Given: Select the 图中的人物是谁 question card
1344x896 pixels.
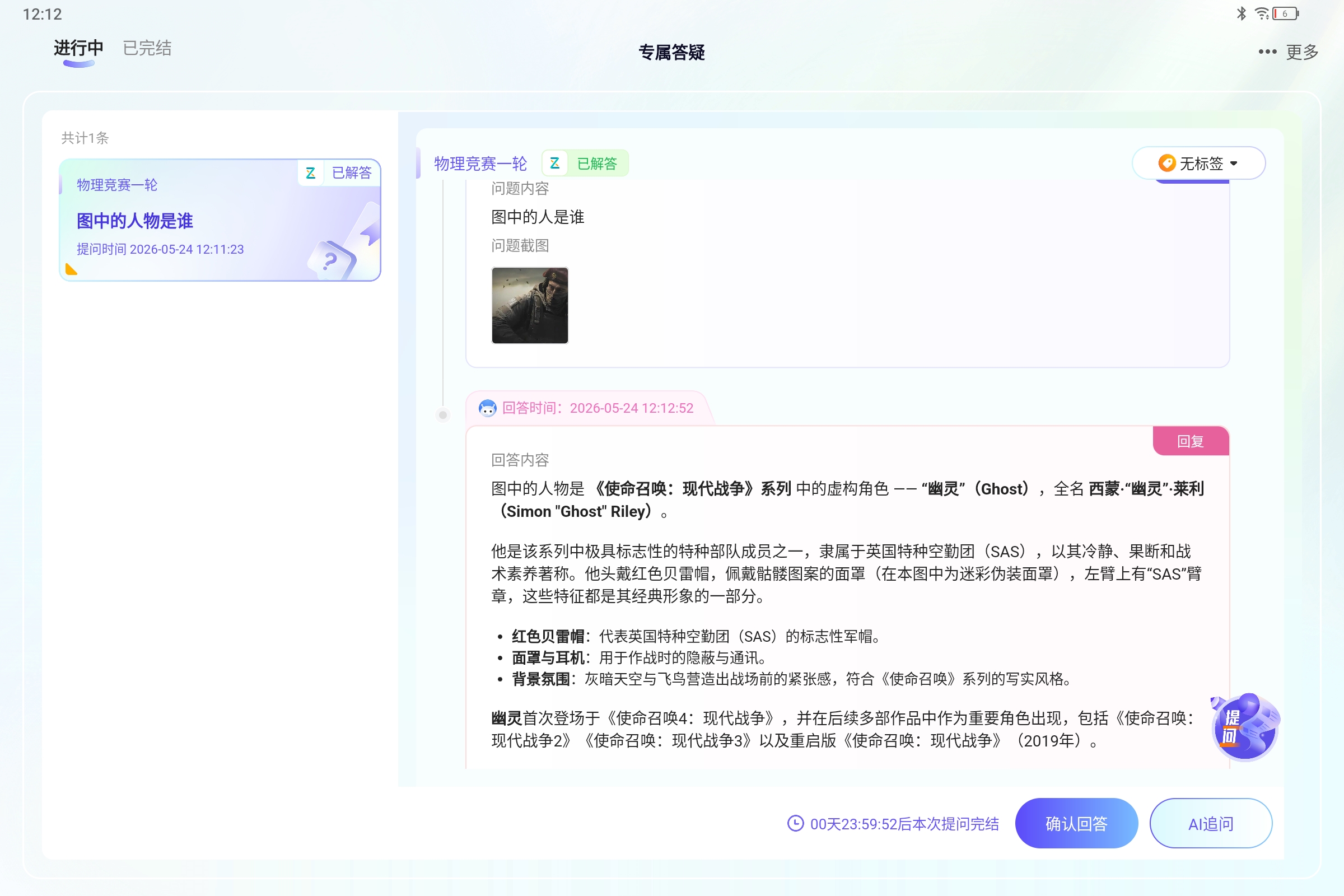Looking at the screenshot, I should tap(220, 220).
